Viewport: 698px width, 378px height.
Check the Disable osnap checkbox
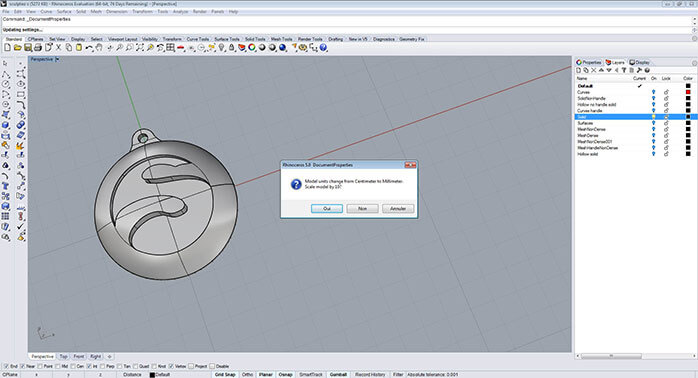coord(212,366)
